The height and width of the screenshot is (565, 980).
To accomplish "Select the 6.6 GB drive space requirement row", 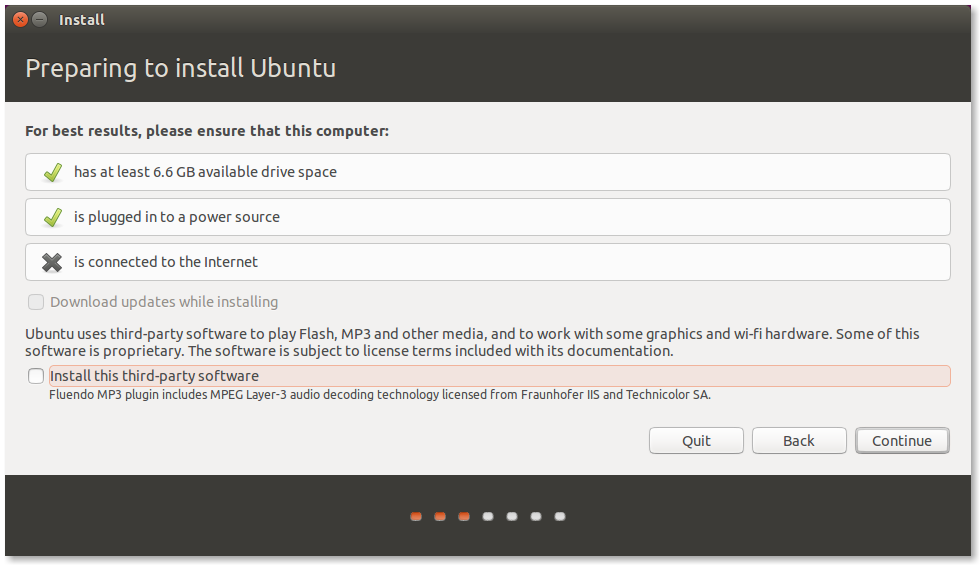I will point(487,172).
